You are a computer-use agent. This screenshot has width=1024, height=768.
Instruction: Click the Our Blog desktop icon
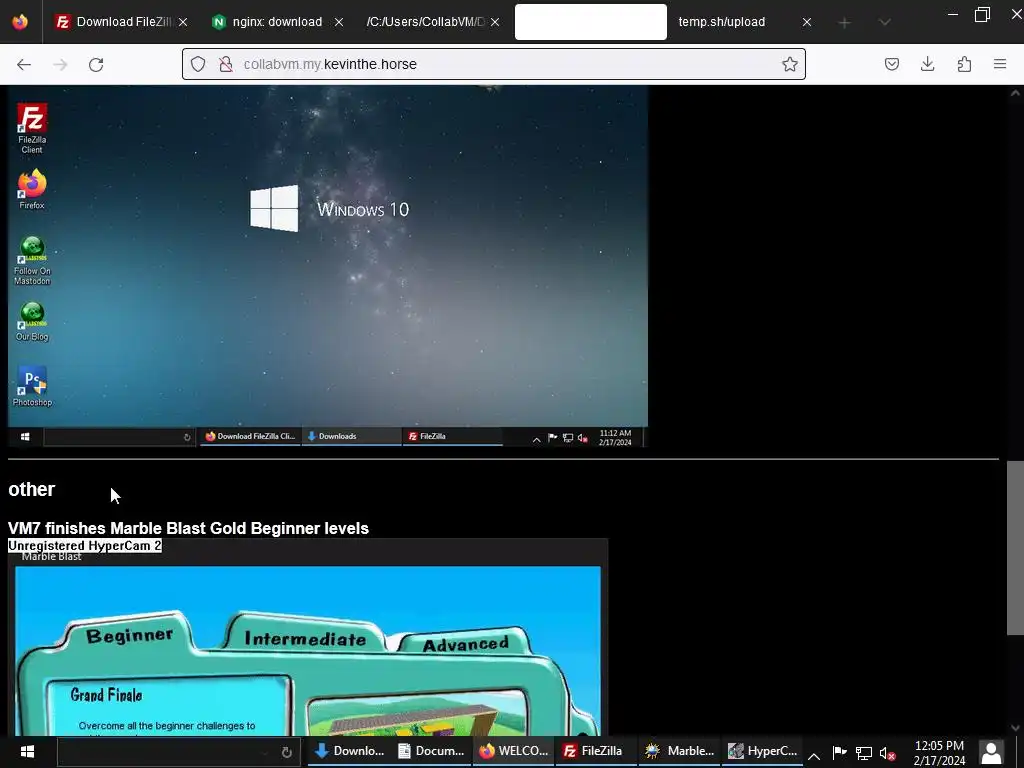click(x=32, y=321)
